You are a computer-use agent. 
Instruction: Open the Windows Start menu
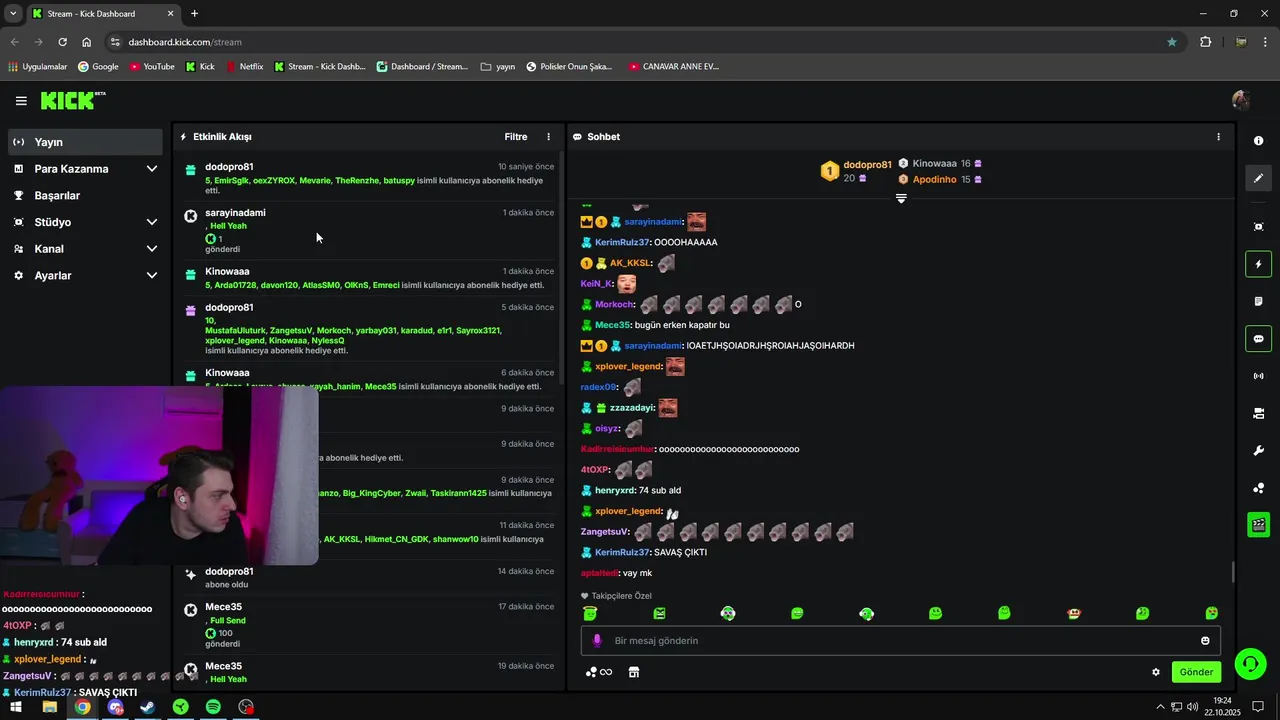(x=16, y=707)
